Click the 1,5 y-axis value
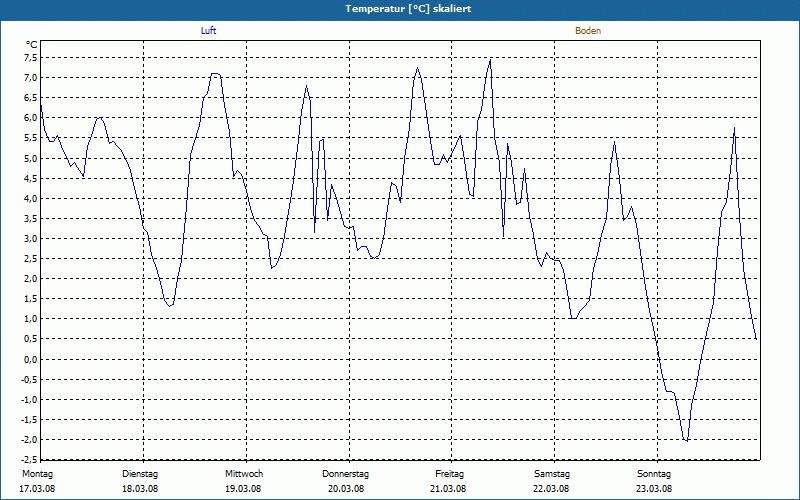This screenshot has width=800, height=500. 31,299
